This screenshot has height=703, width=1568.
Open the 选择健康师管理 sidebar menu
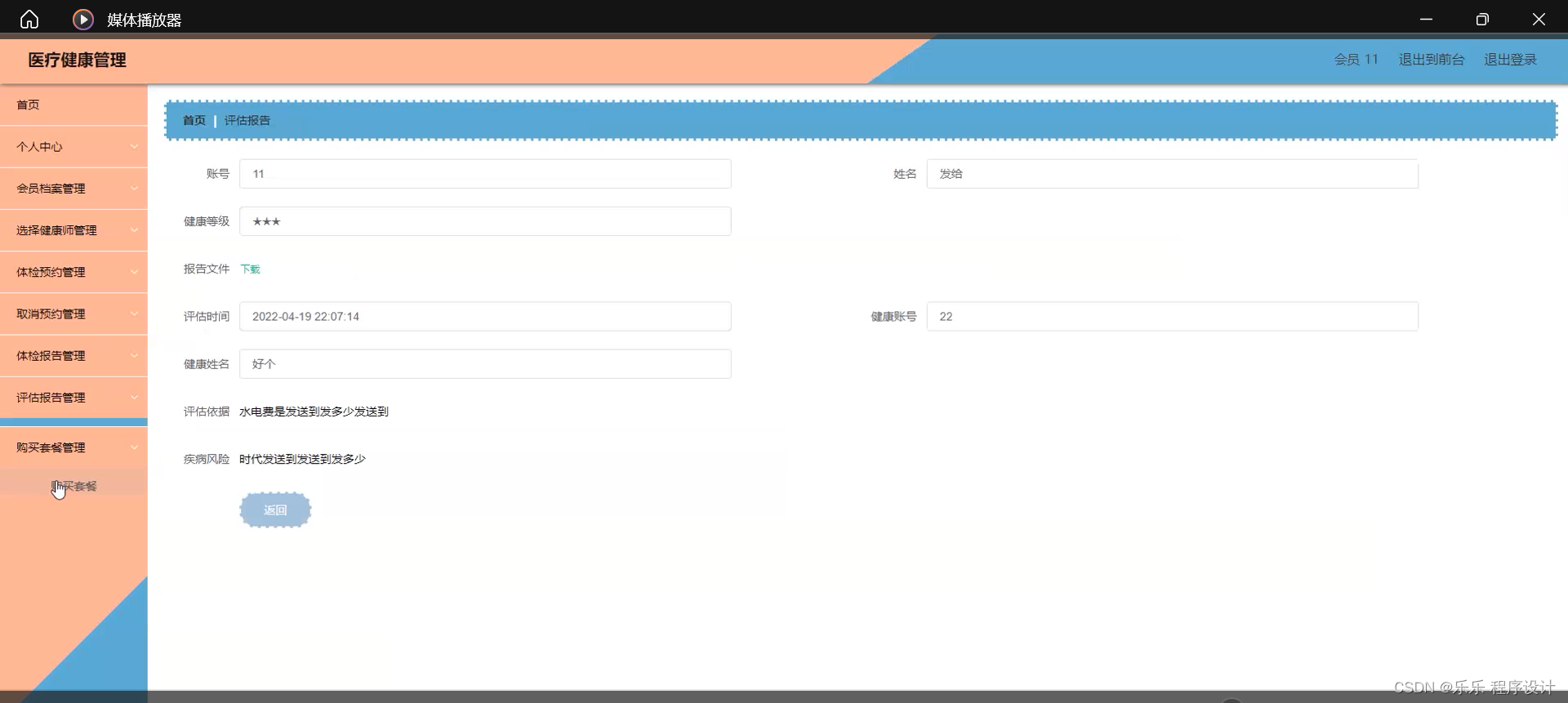tap(73, 230)
